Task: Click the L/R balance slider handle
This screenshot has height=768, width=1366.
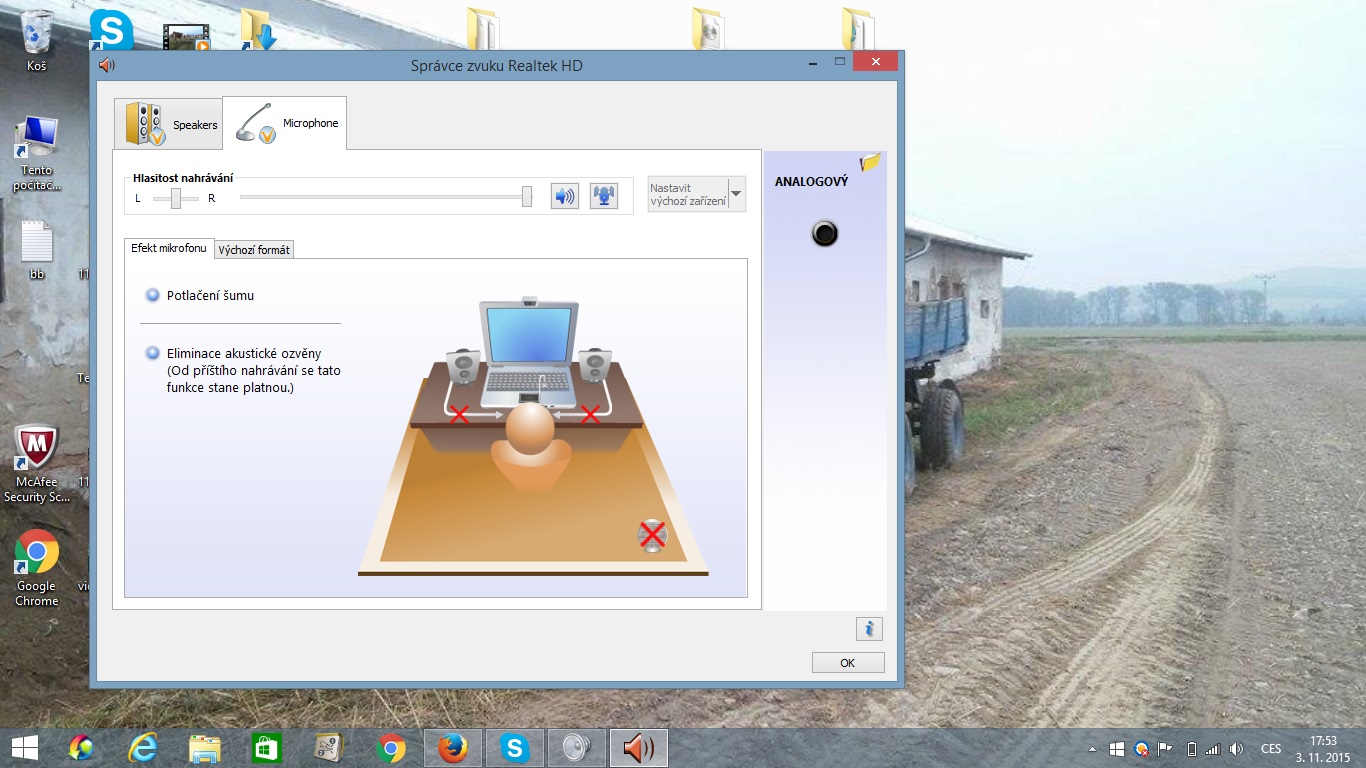Action: click(176, 198)
